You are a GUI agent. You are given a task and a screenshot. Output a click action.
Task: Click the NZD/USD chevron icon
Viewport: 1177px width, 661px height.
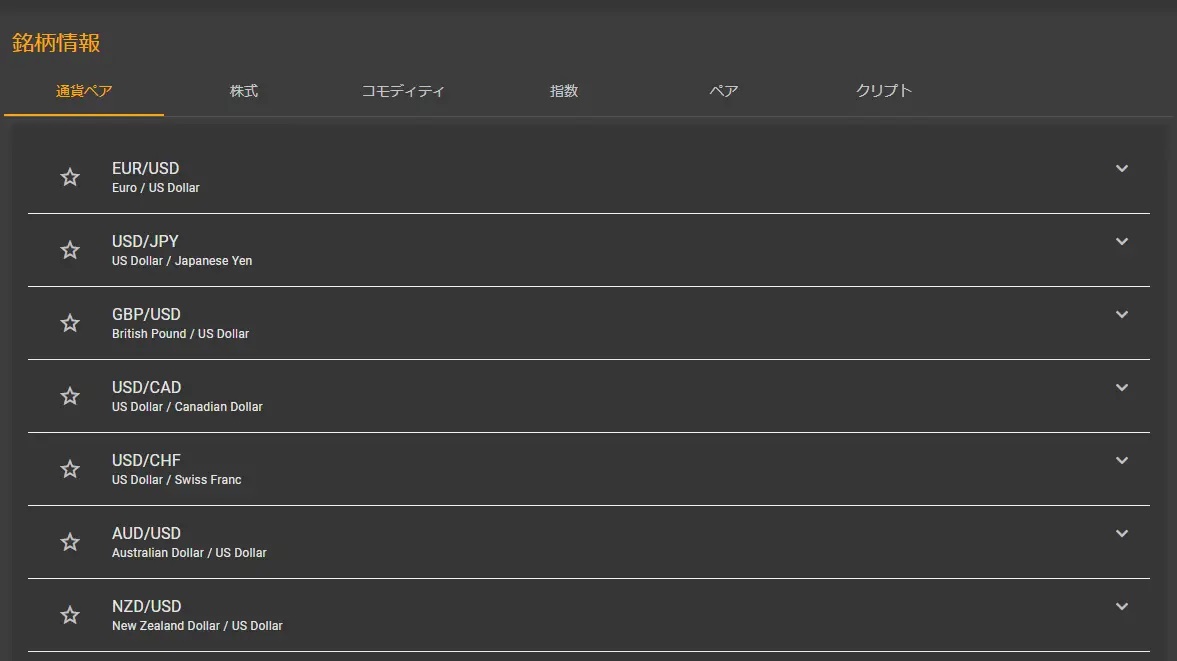click(x=1121, y=607)
